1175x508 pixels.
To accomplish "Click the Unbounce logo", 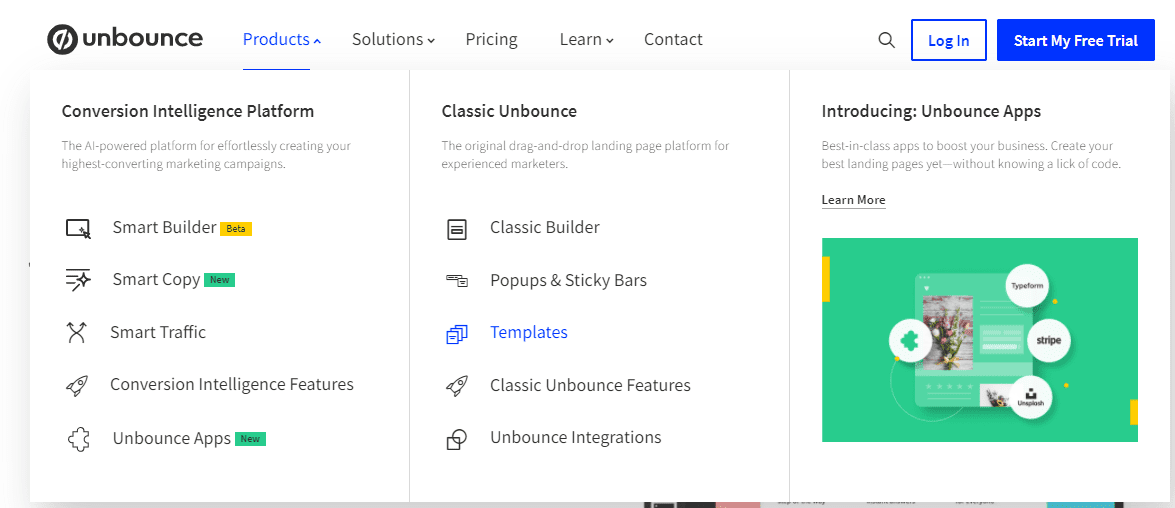I will coord(124,39).
